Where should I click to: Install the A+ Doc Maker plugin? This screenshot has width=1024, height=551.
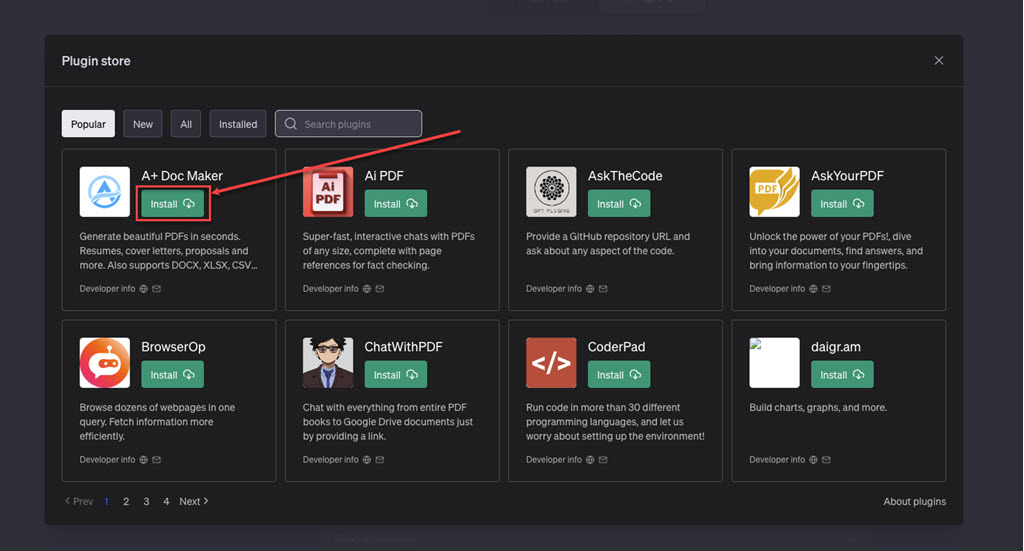pyautogui.click(x=172, y=204)
